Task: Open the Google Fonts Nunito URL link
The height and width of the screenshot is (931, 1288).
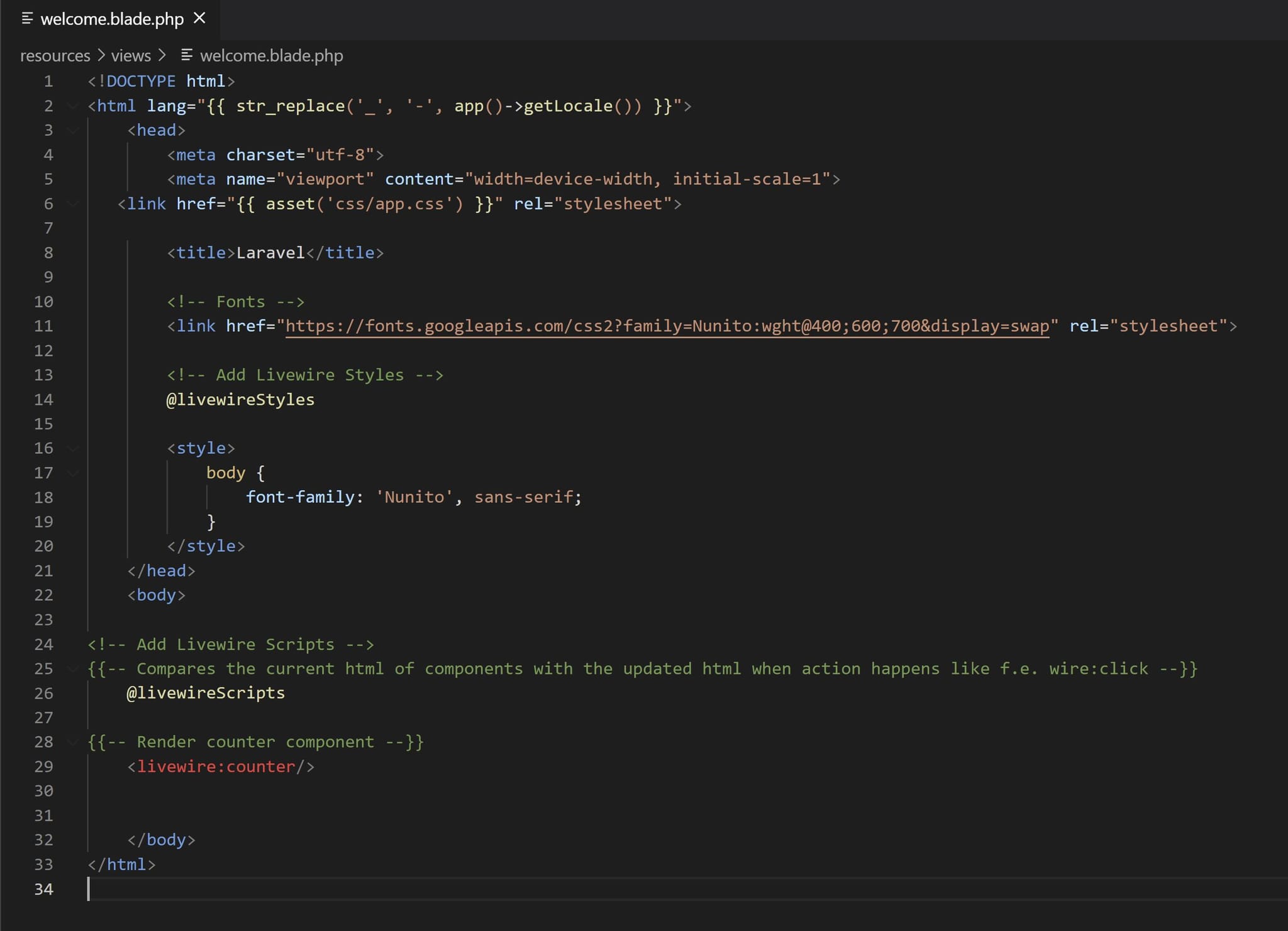Action: tap(667, 326)
